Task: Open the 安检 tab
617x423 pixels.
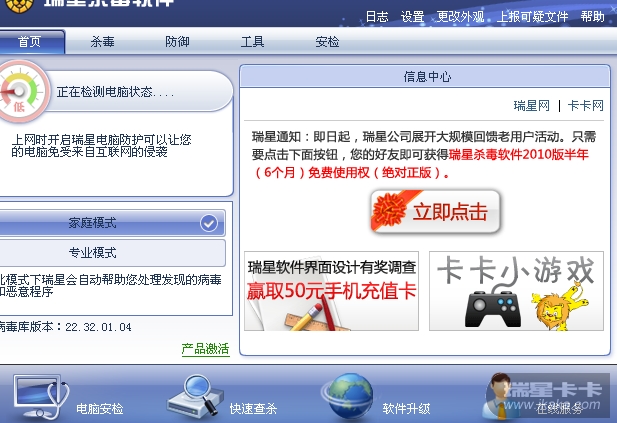Action: click(327, 42)
